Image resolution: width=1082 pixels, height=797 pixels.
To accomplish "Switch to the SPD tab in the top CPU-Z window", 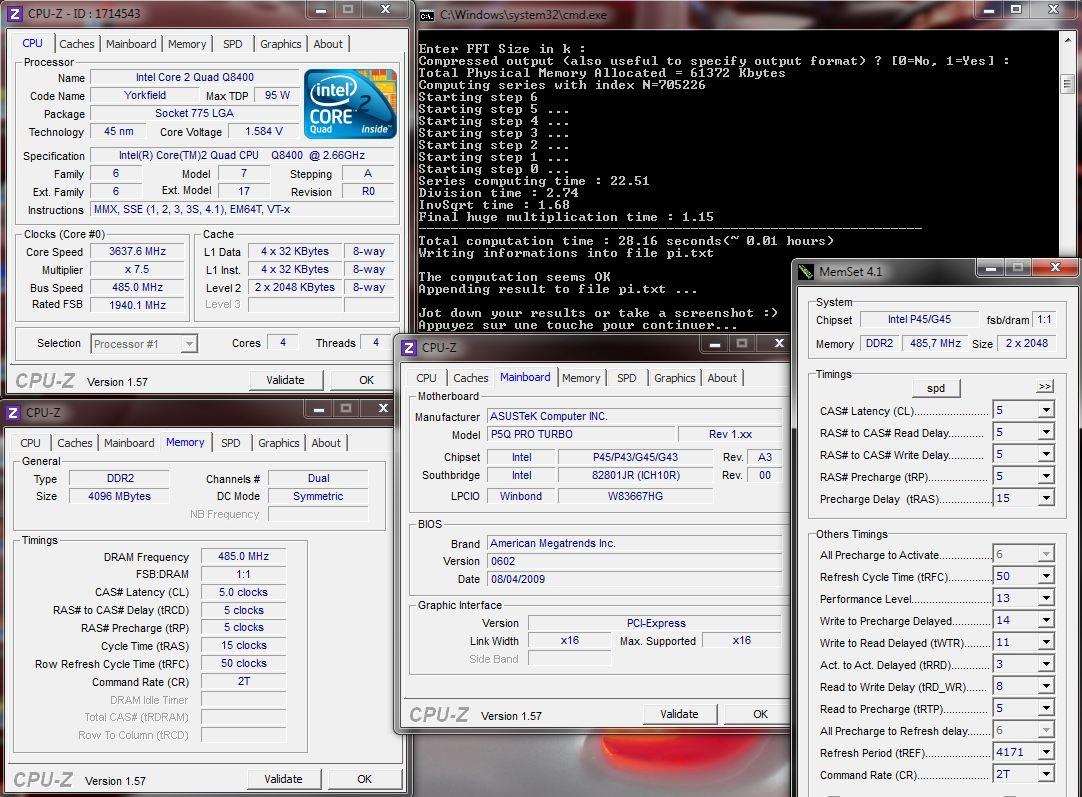I will pyautogui.click(x=233, y=43).
